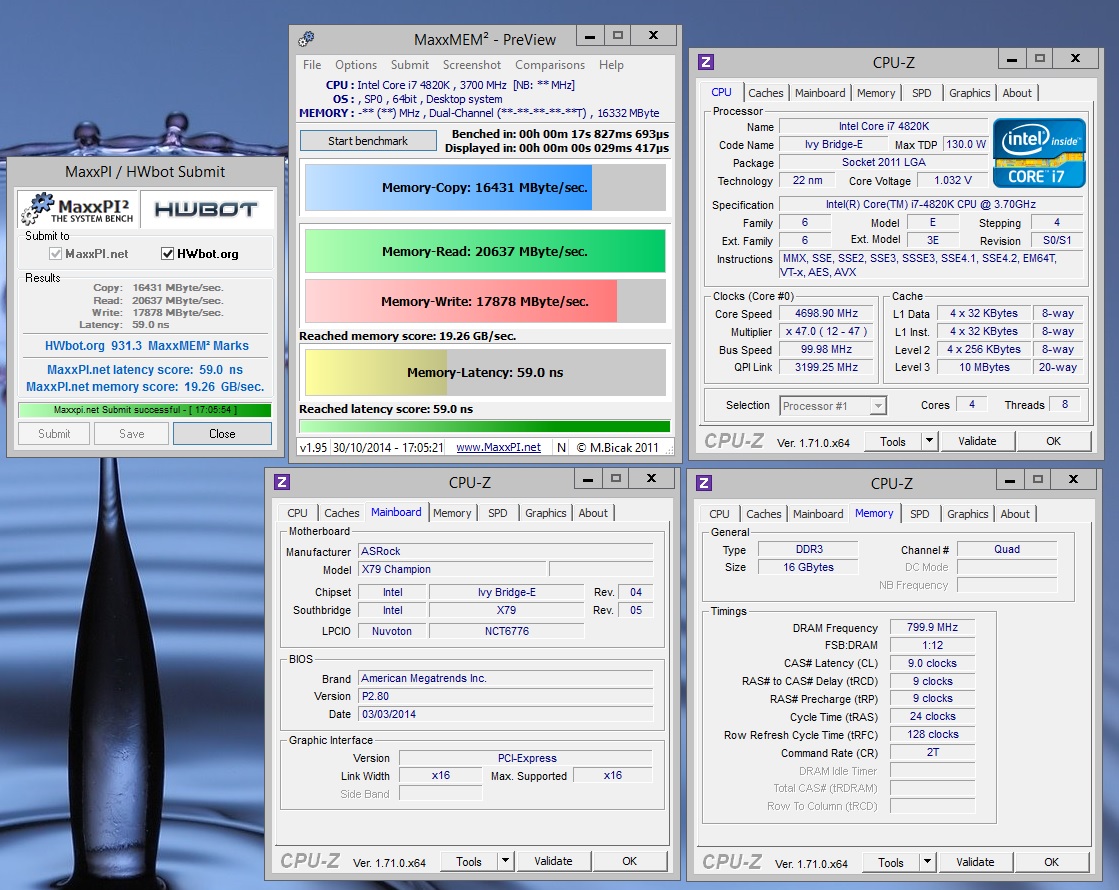Open the File menu in MaxxMEM
The height and width of the screenshot is (890, 1119).
(x=312, y=65)
